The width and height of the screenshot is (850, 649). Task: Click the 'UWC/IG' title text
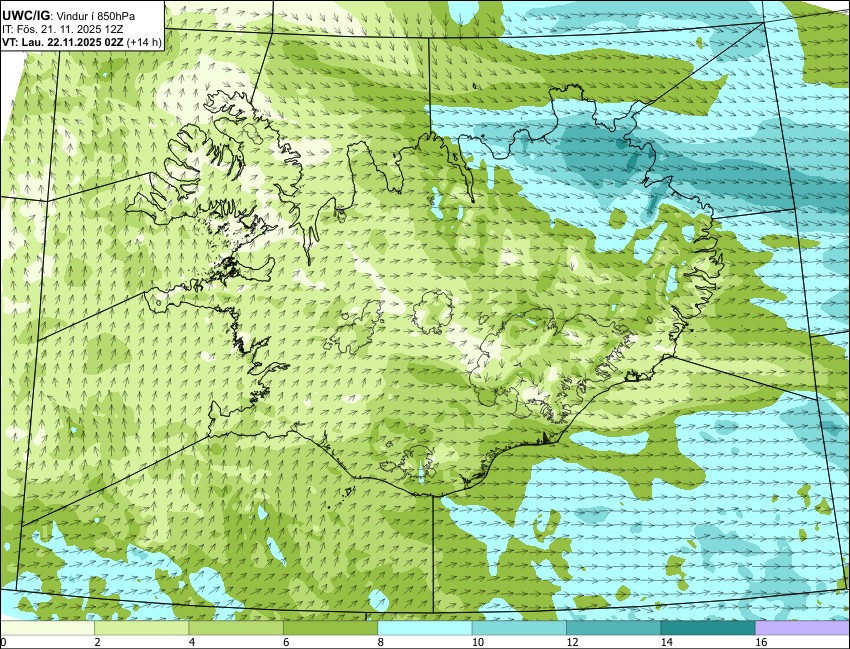click(x=26, y=16)
